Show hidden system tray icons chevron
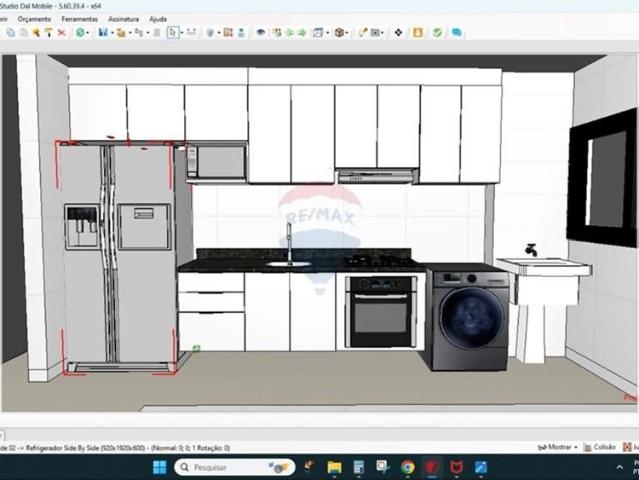Viewport: 639px width, 480px height. click(619, 467)
